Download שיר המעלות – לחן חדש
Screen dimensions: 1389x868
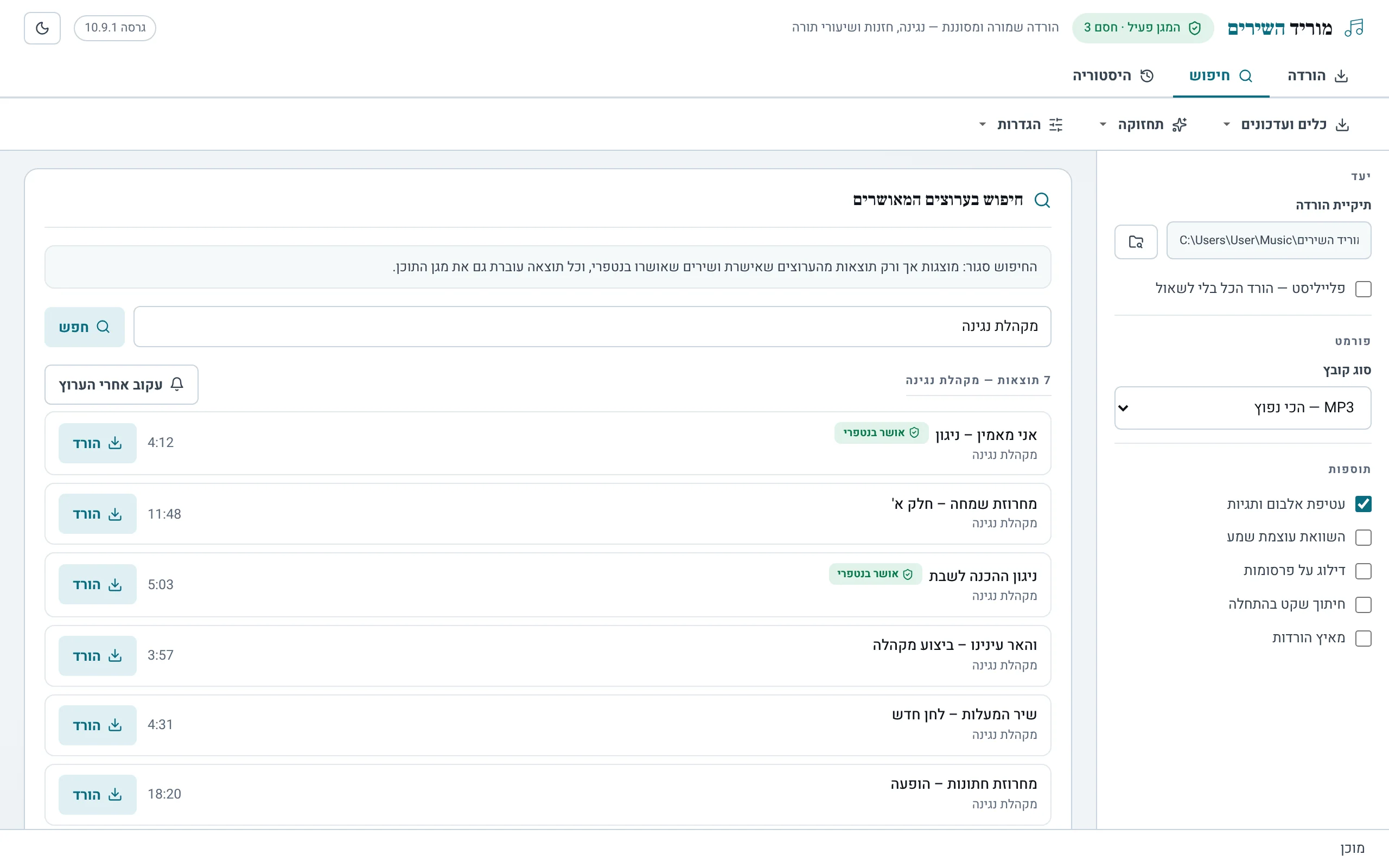[98, 725]
